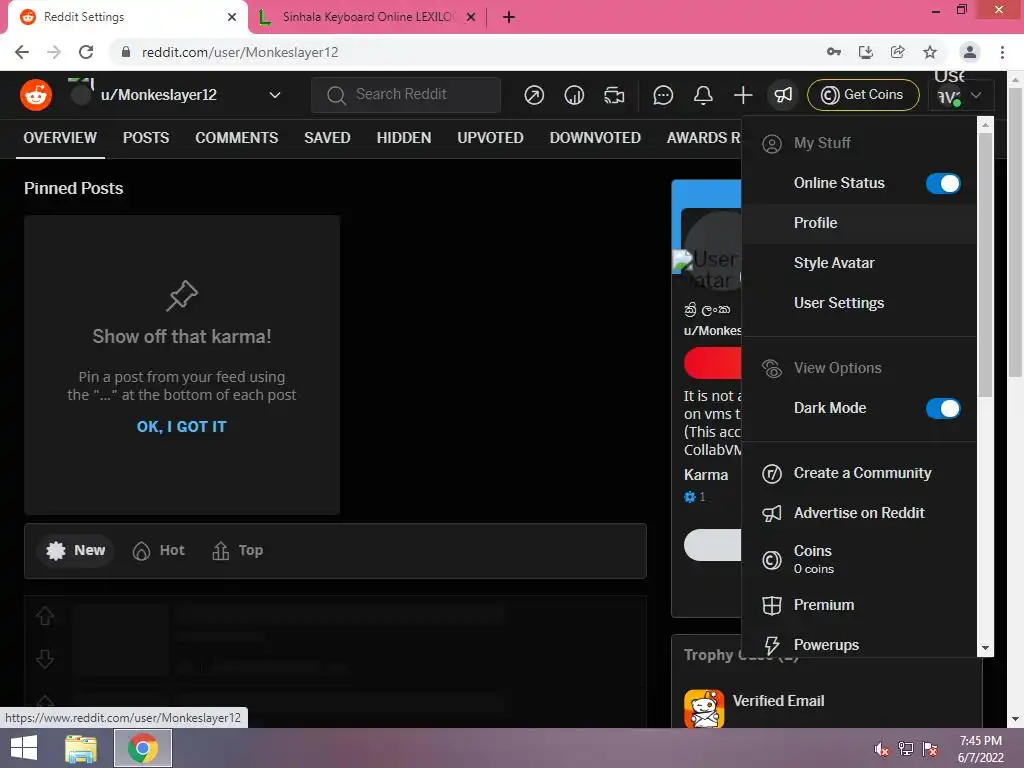Image resolution: width=1024 pixels, height=768 pixels.
Task: Toggle Dark Mode switch
Action: click(x=943, y=408)
